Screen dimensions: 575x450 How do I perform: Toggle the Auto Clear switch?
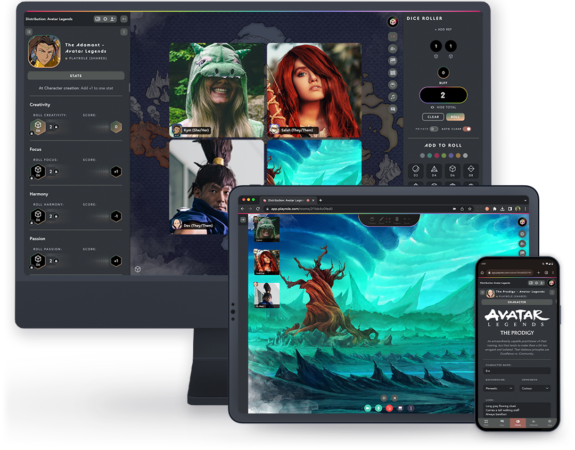pyautogui.click(x=467, y=129)
